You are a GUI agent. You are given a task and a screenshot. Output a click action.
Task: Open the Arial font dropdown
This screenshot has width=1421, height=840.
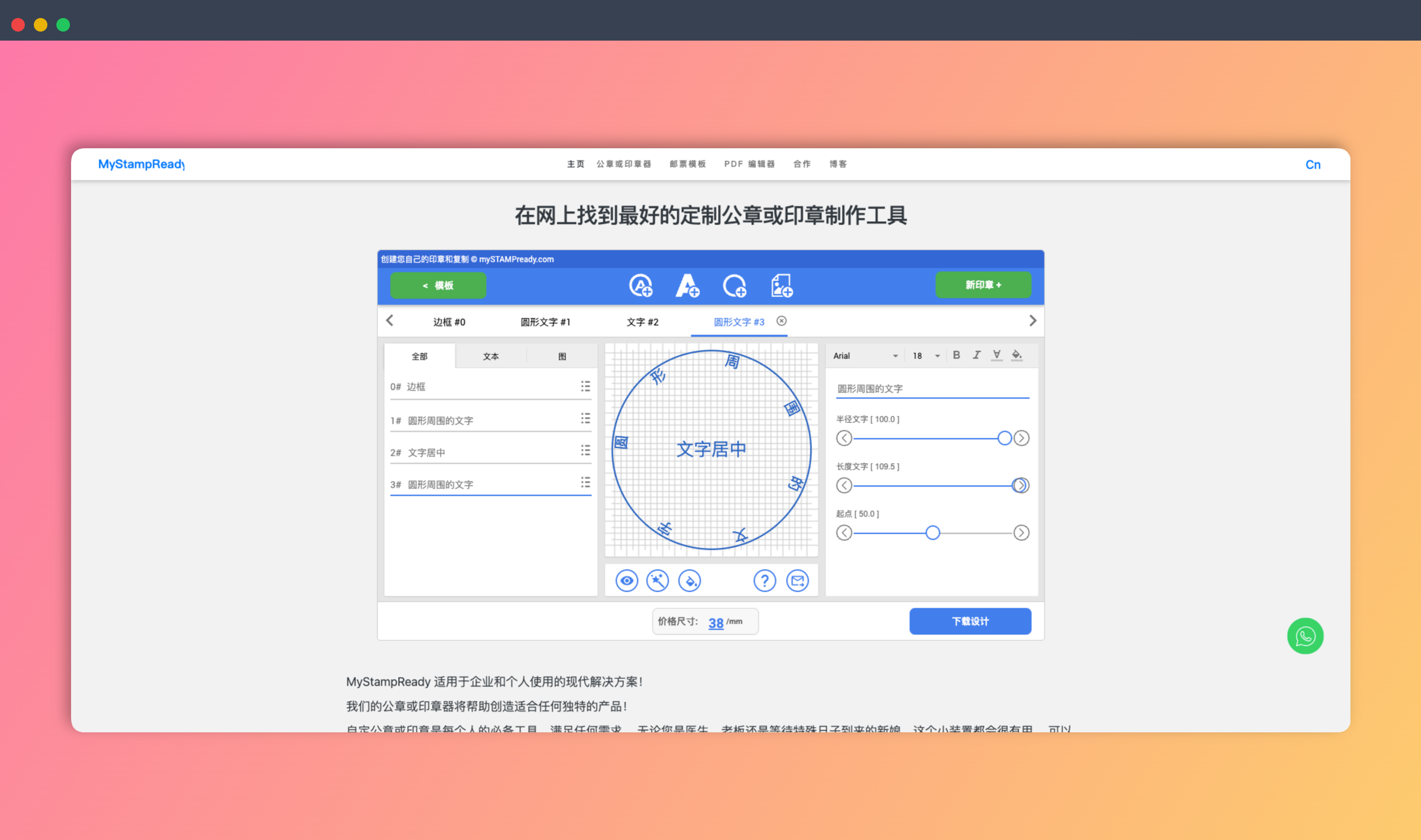pos(864,356)
